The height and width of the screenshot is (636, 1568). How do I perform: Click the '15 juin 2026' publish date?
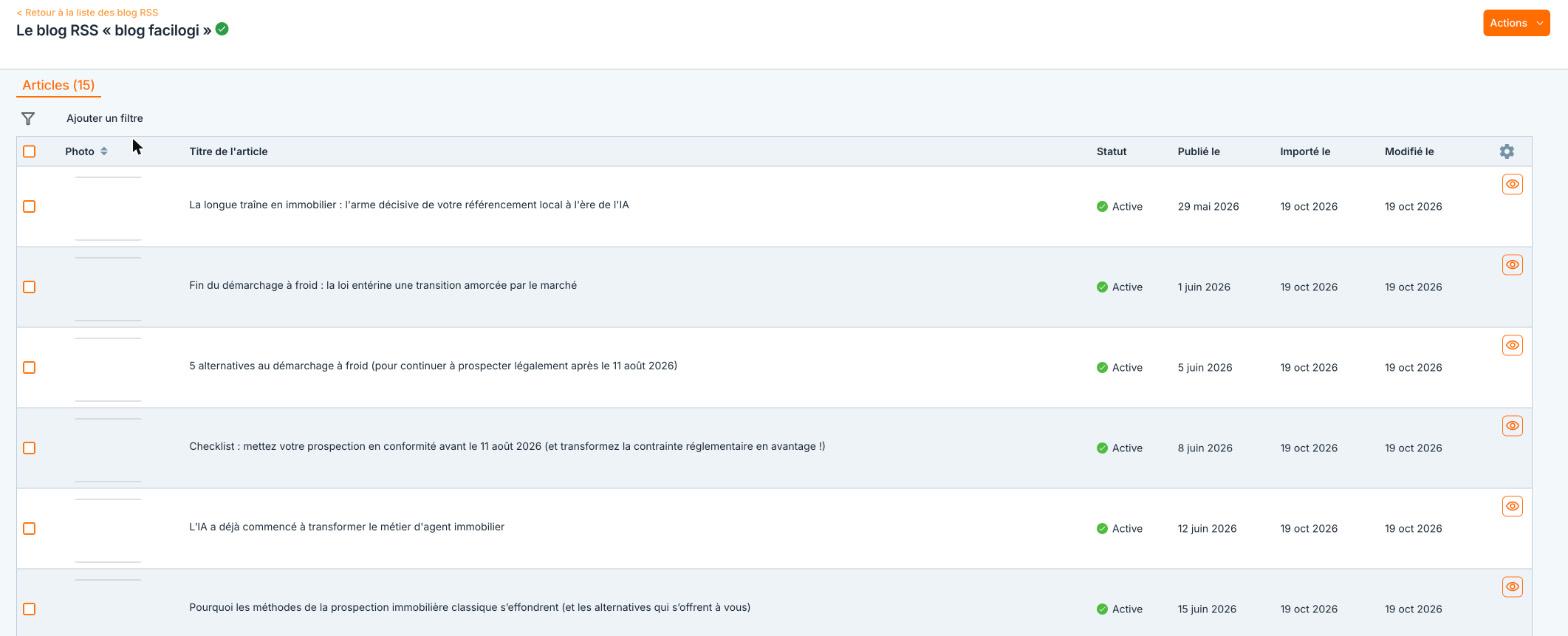pyautogui.click(x=1207, y=609)
